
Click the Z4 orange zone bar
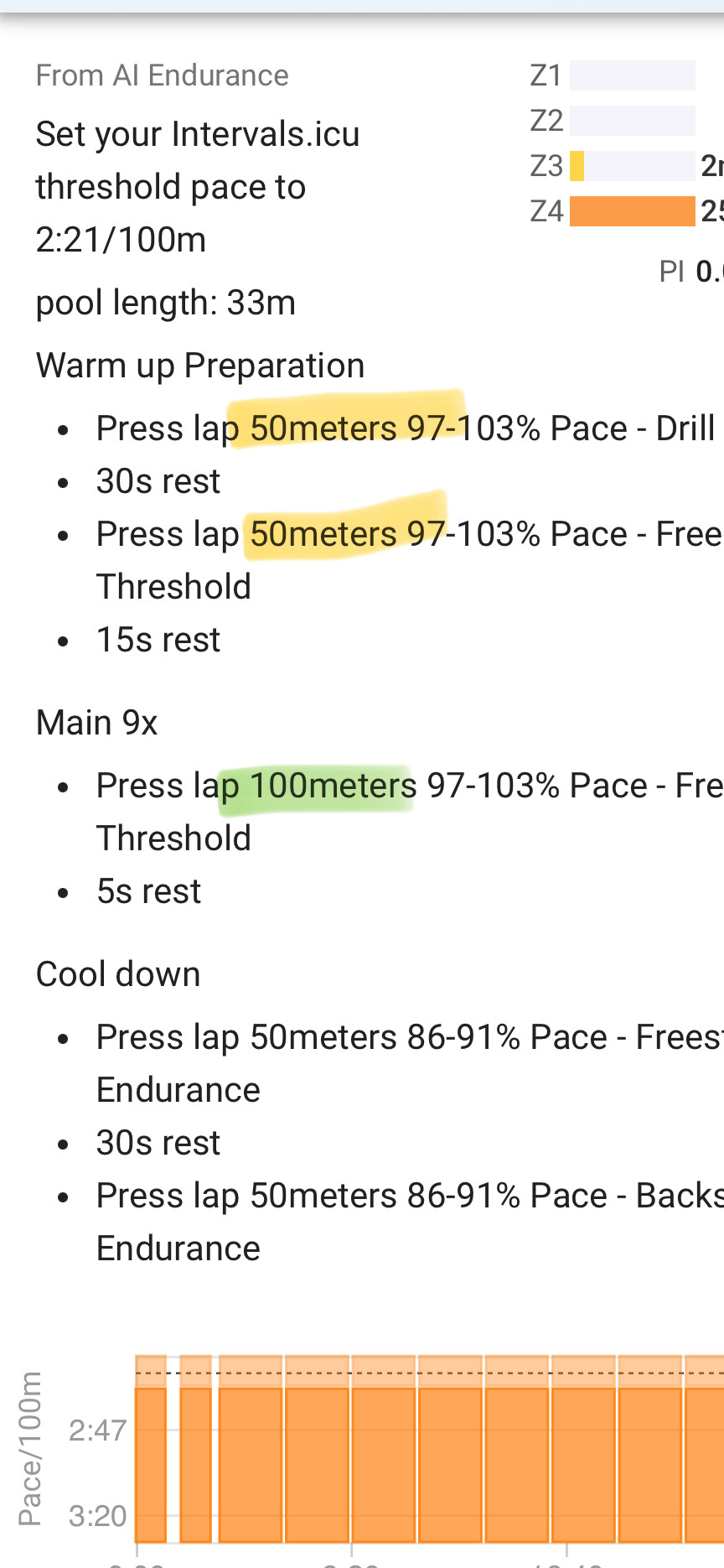coord(633,211)
